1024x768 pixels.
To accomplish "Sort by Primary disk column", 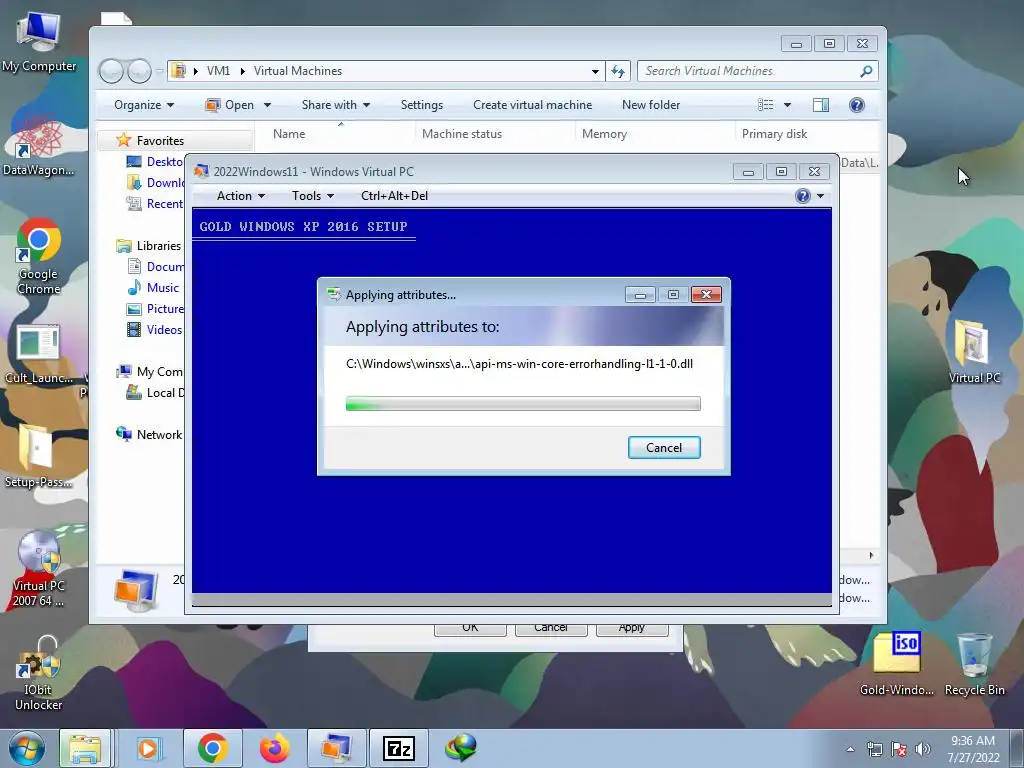I will [775, 134].
